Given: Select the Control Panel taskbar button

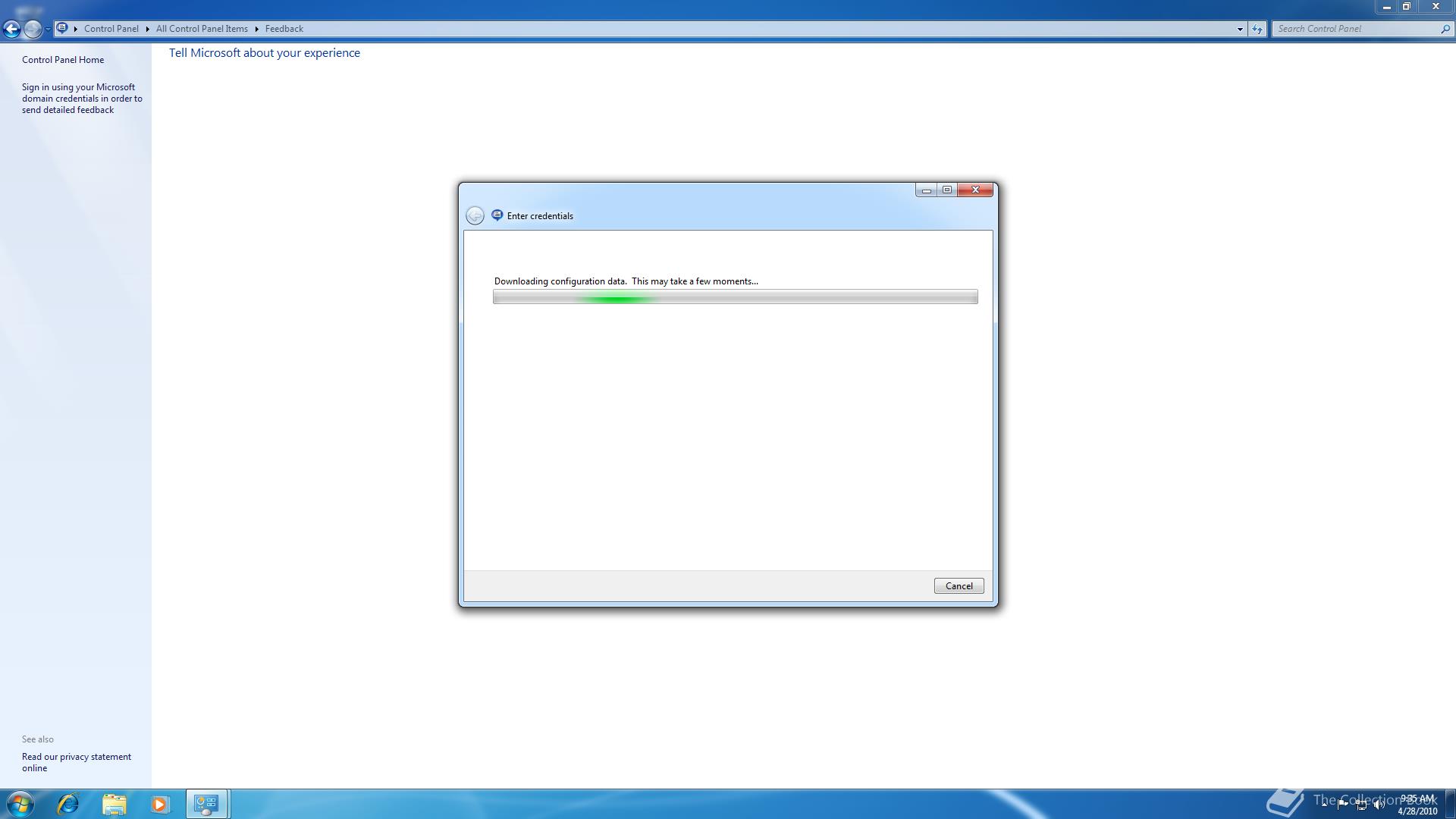Looking at the screenshot, I should pos(206,804).
